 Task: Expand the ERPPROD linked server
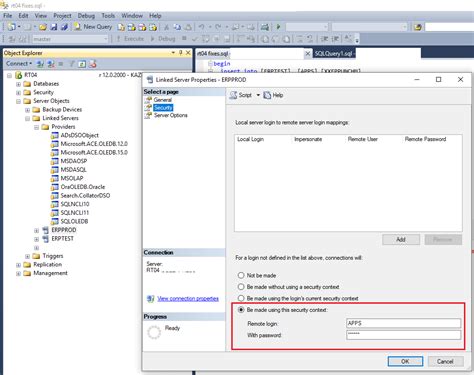(37, 230)
